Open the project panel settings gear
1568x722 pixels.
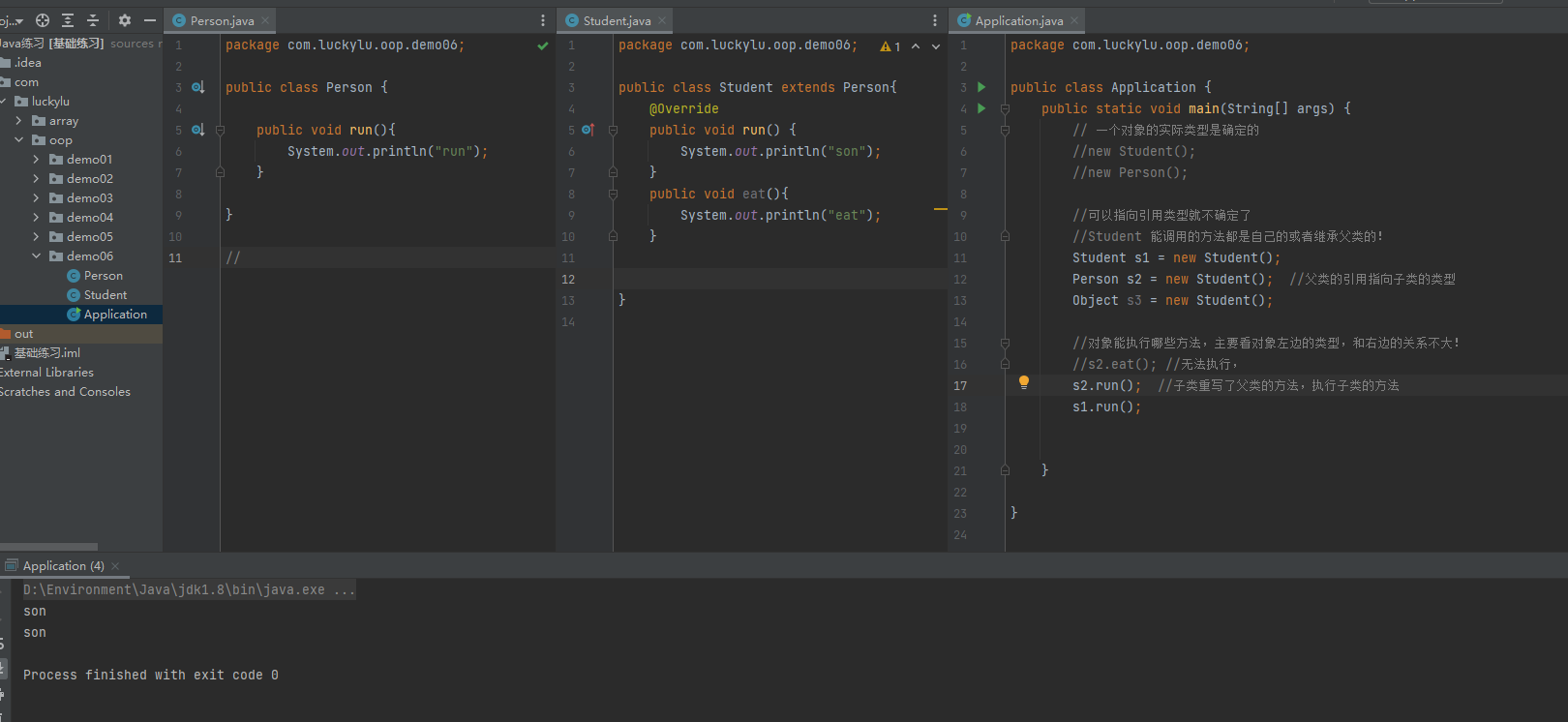click(125, 20)
